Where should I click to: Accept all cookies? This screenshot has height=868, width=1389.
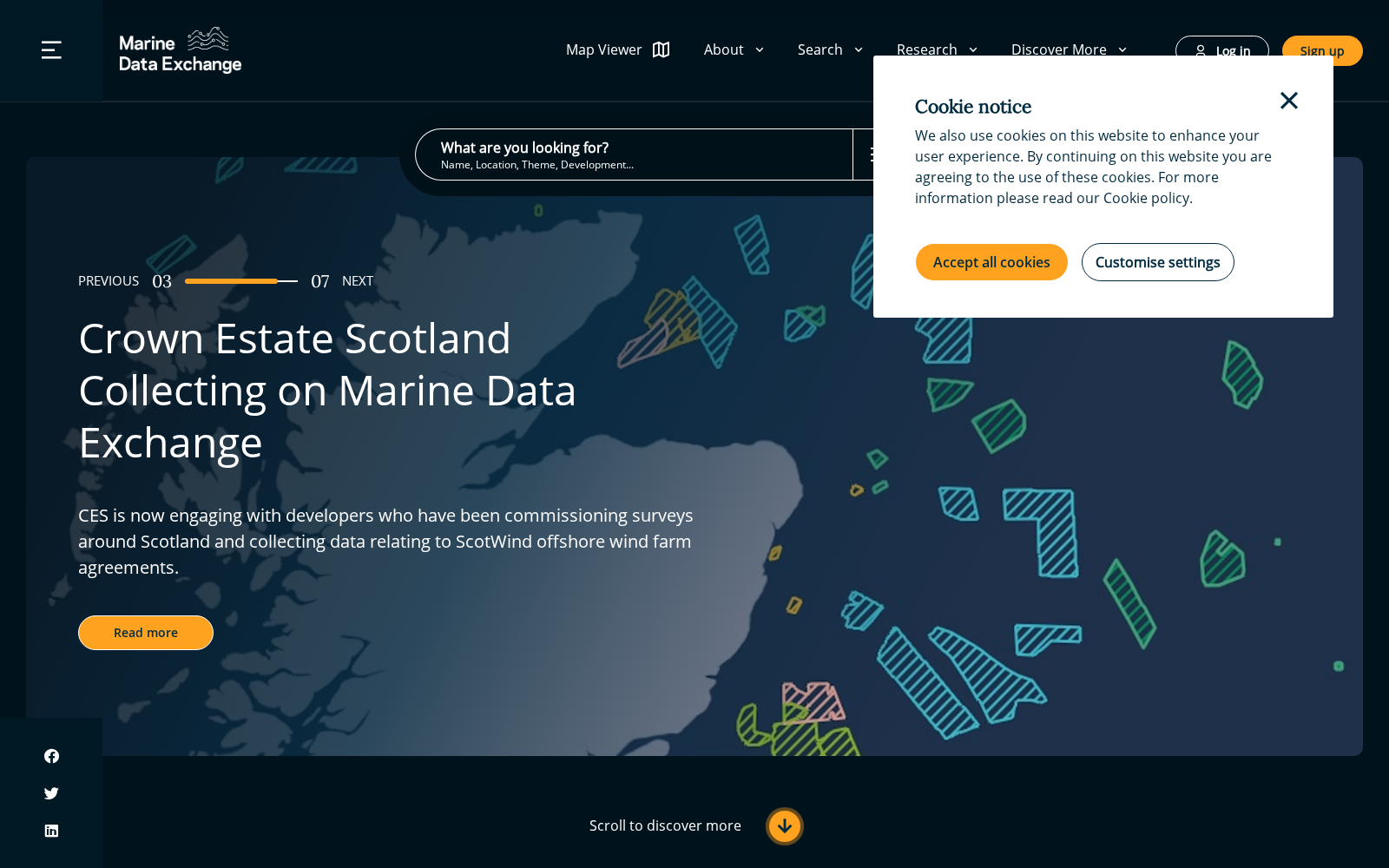[991, 262]
